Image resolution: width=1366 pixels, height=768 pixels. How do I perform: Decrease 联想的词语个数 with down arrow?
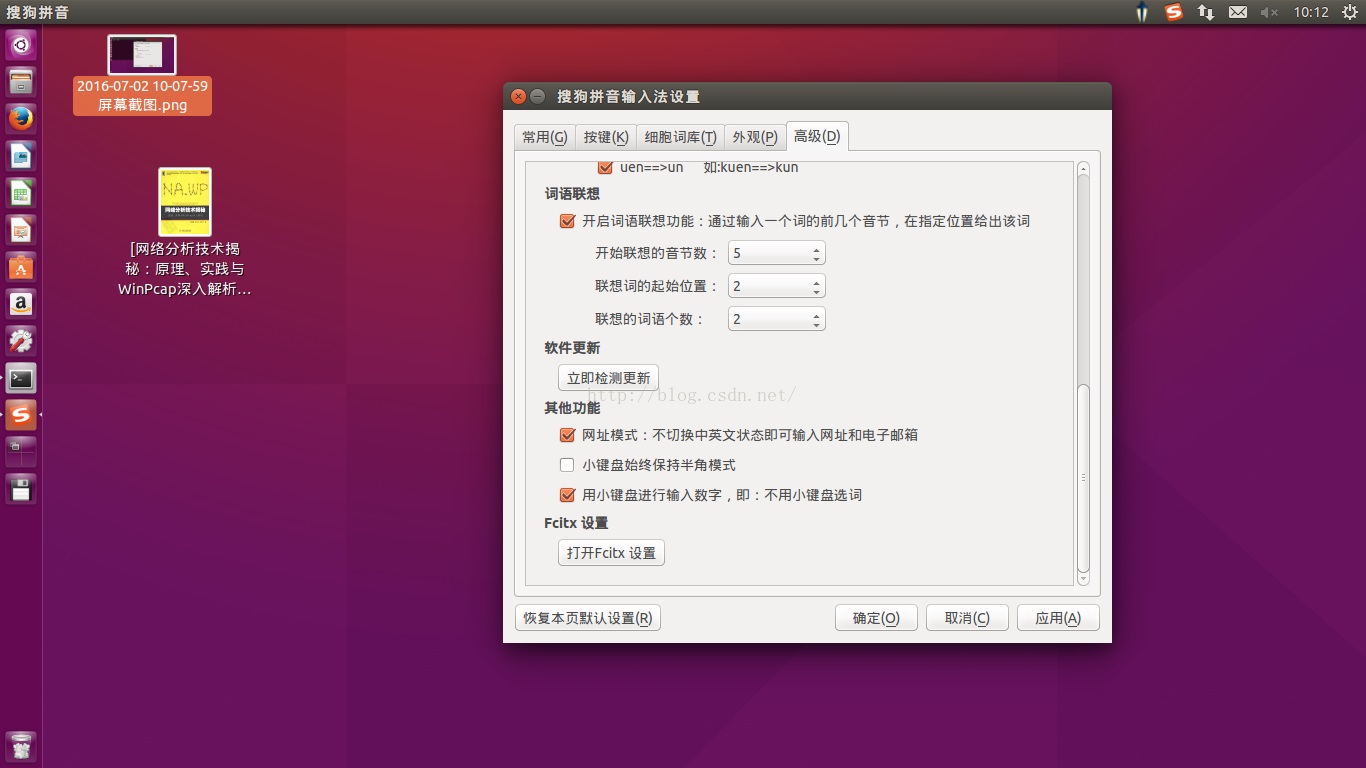pyautogui.click(x=817, y=325)
